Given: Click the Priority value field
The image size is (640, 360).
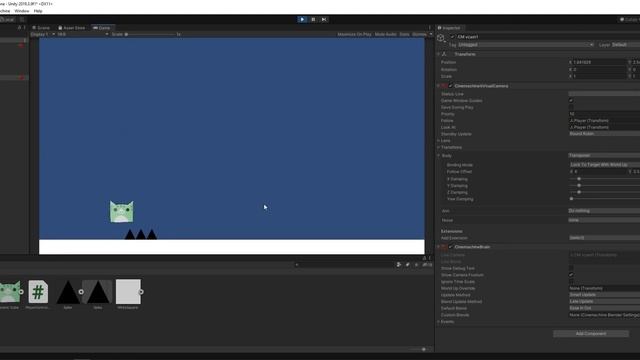Looking at the screenshot, I should [x=604, y=114].
